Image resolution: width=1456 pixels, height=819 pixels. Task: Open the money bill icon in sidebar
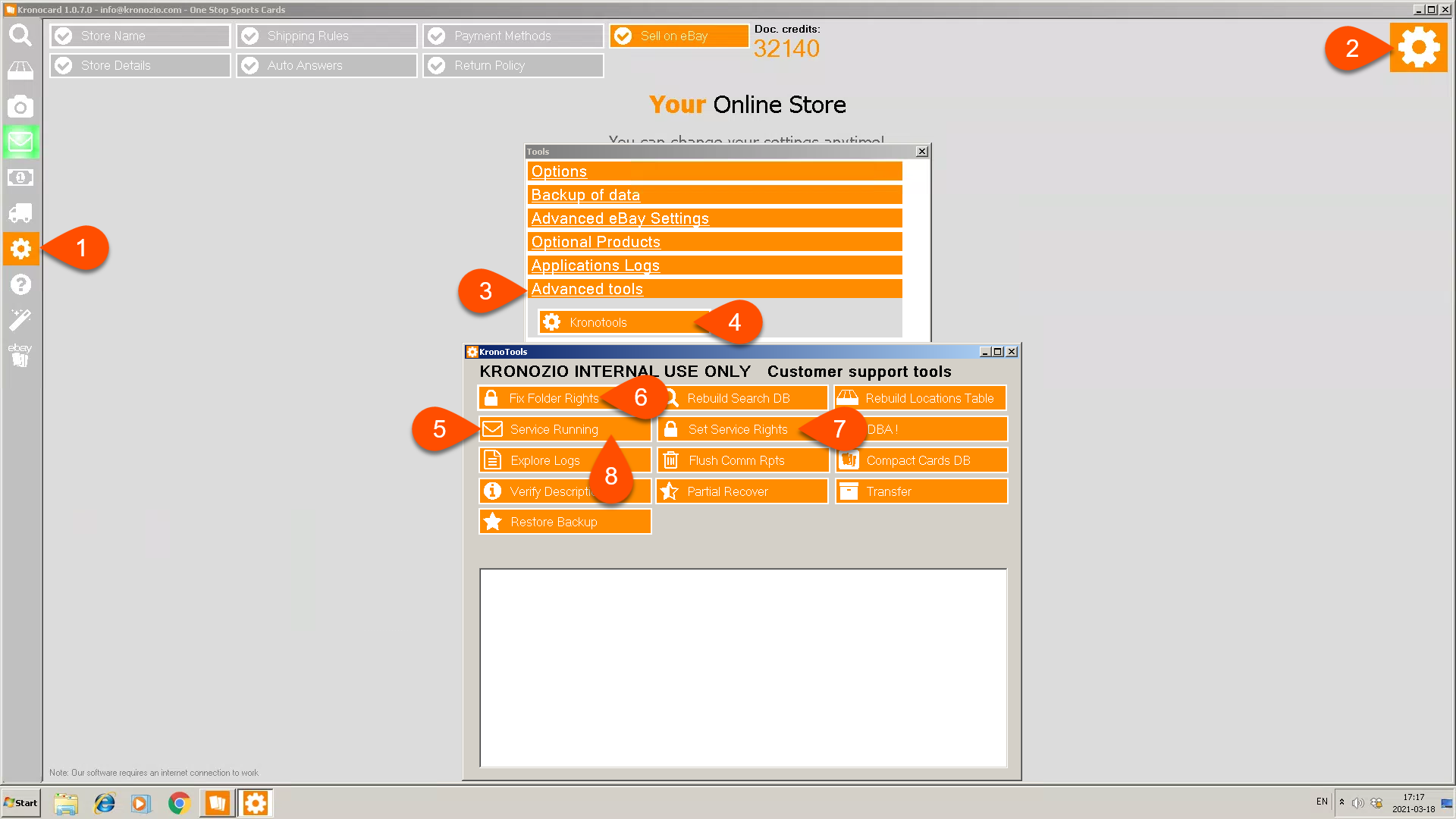(x=20, y=177)
